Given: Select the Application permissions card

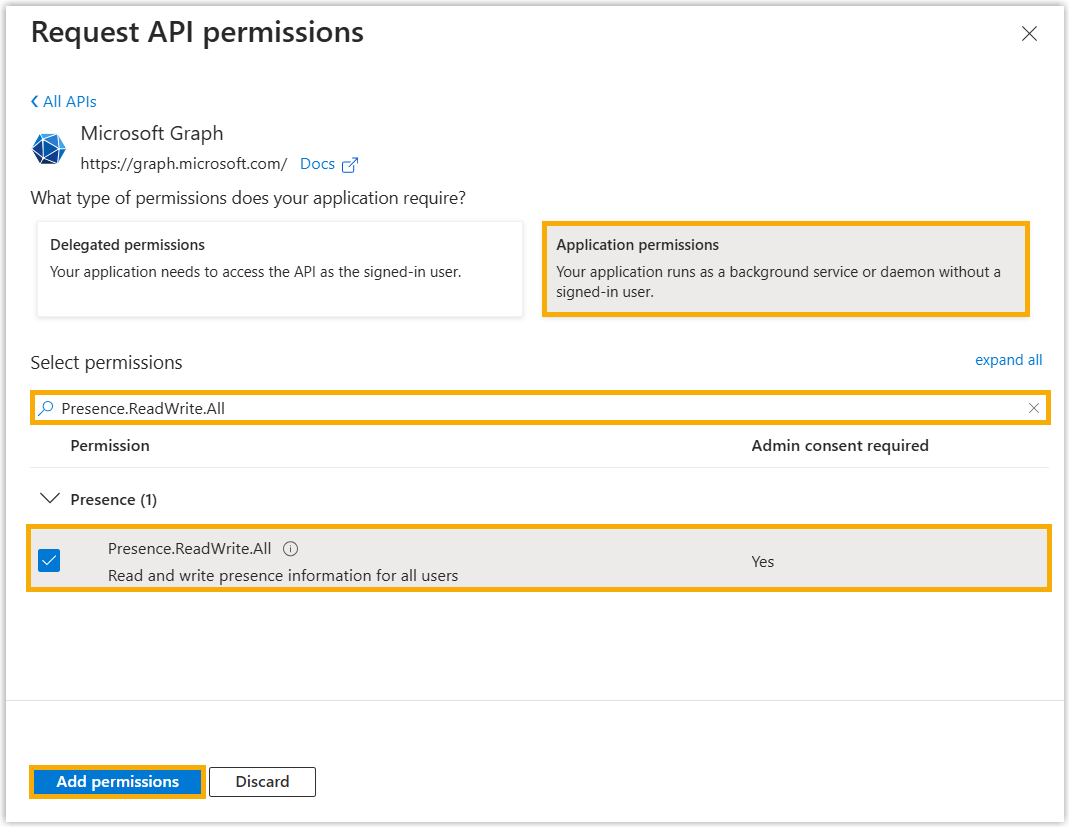Looking at the screenshot, I should pyautogui.click(x=785, y=269).
